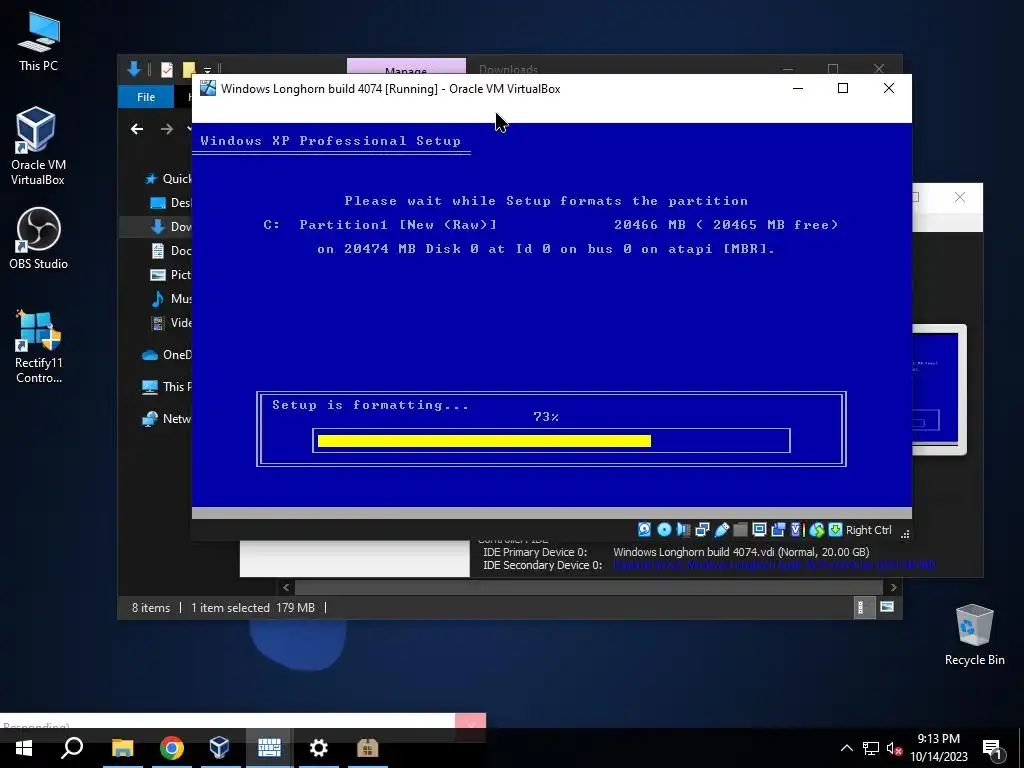Click the keyboard capture green arrow indicator

(835, 530)
